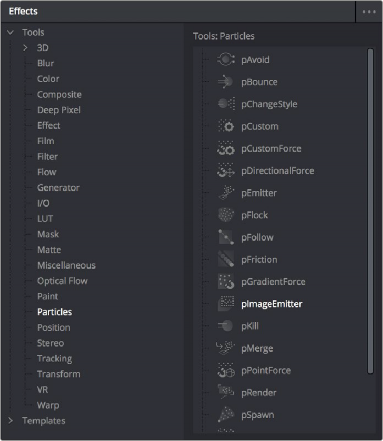Select the pFlock sphere icon

pyautogui.click(x=226, y=215)
